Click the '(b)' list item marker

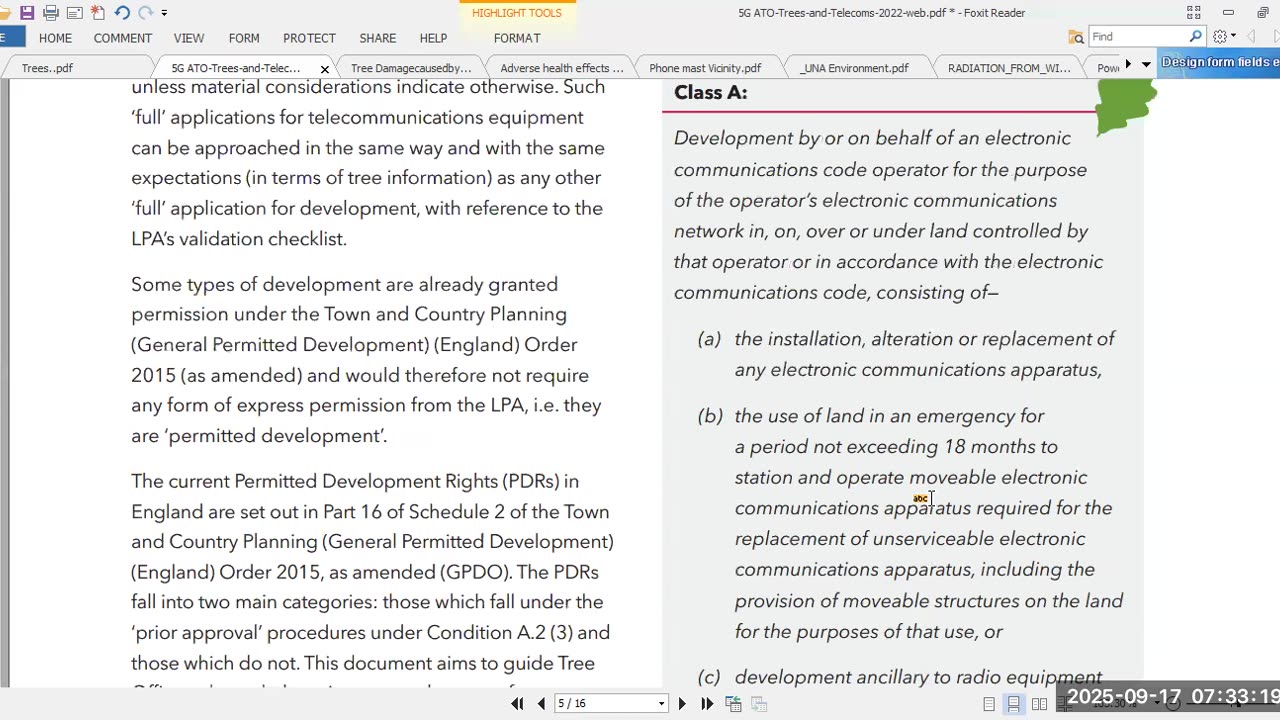coord(710,416)
